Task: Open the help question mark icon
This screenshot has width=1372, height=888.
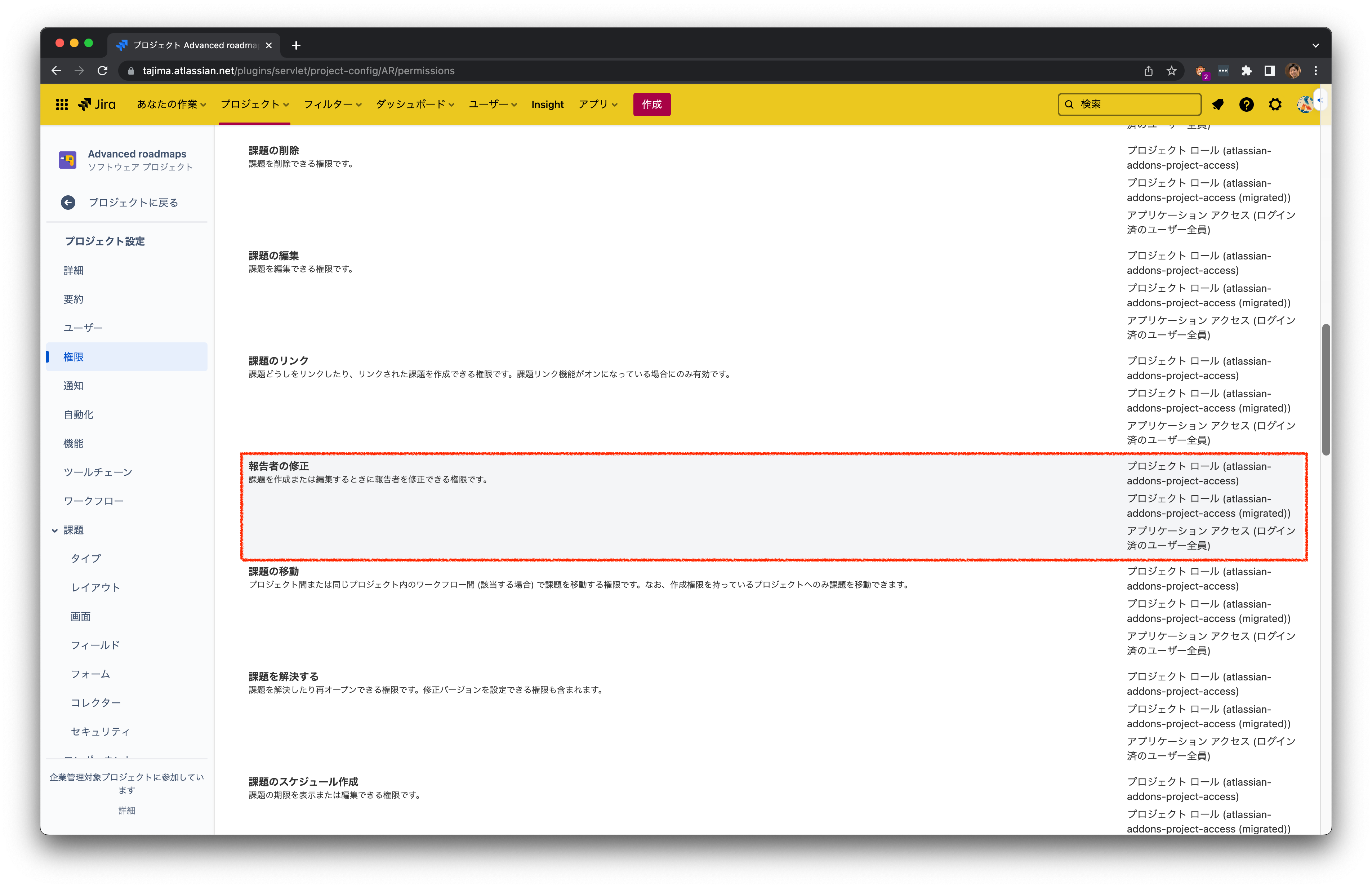Action: (x=1246, y=105)
